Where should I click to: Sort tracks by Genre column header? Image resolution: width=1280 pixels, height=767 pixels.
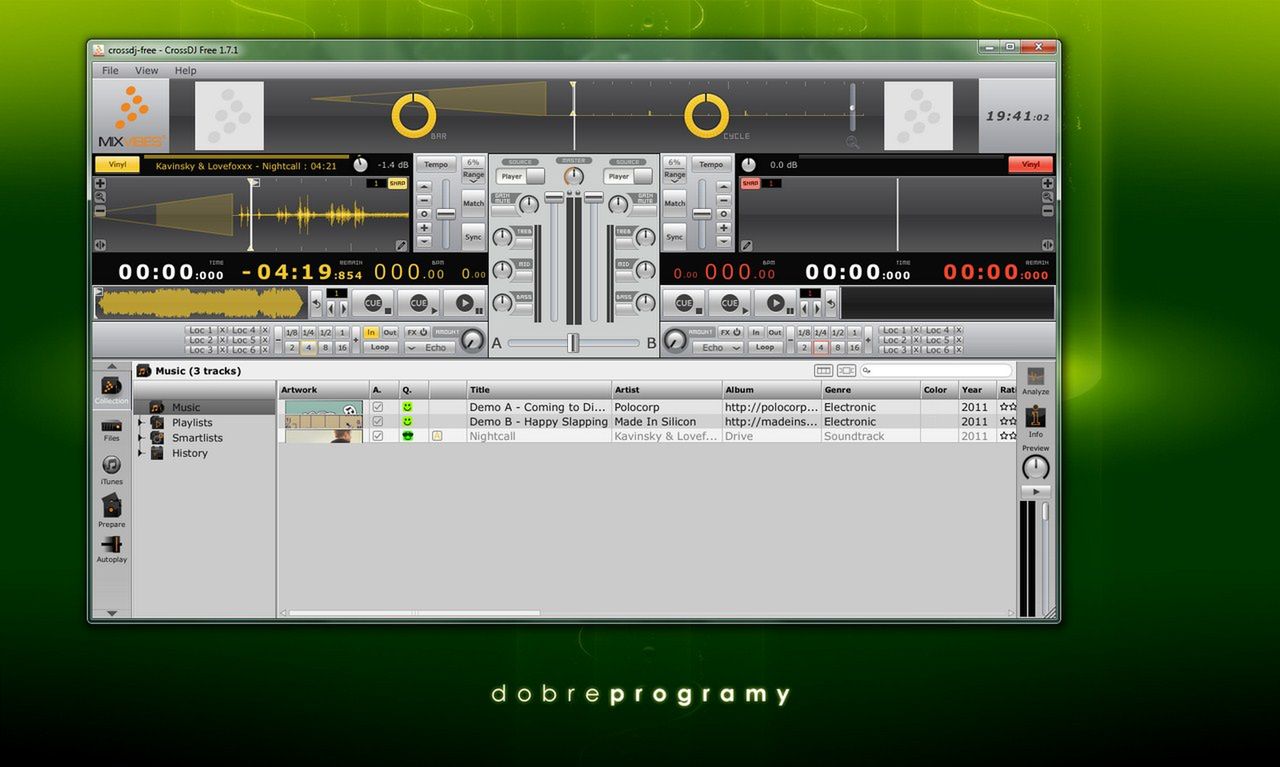click(871, 390)
